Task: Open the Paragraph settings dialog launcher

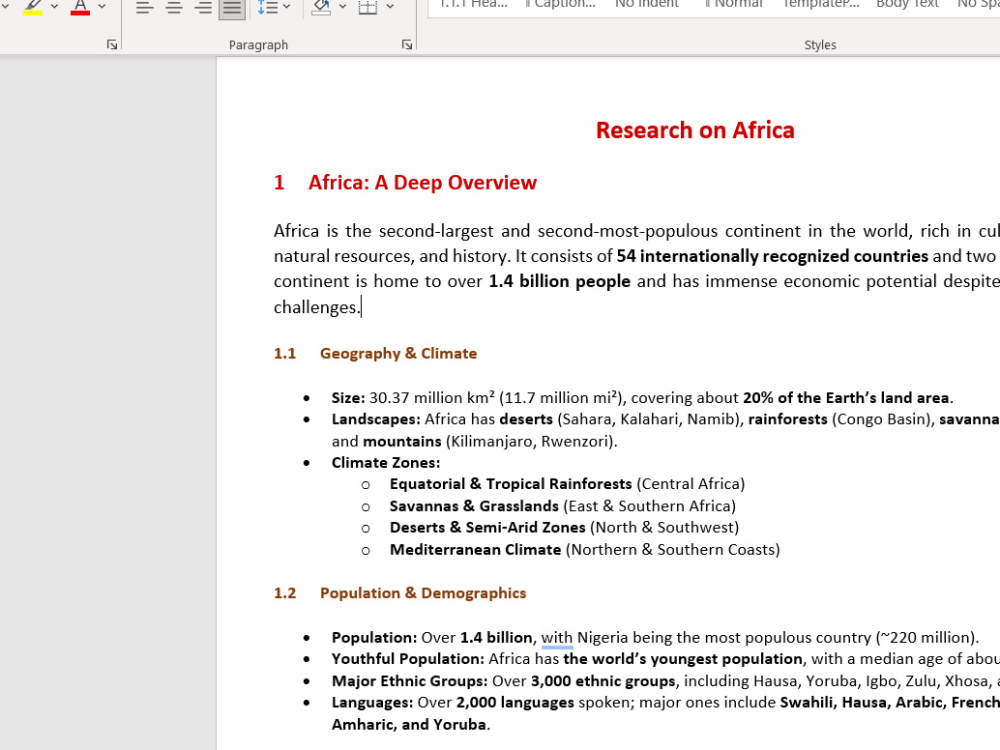Action: tap(407, 45)
